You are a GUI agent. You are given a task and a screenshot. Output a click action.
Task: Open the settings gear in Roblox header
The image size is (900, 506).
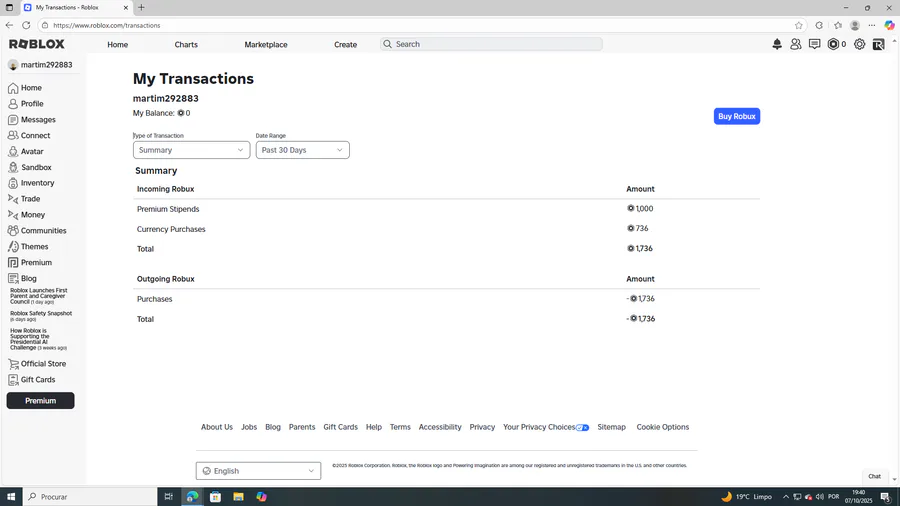click(x=859, y=44)
